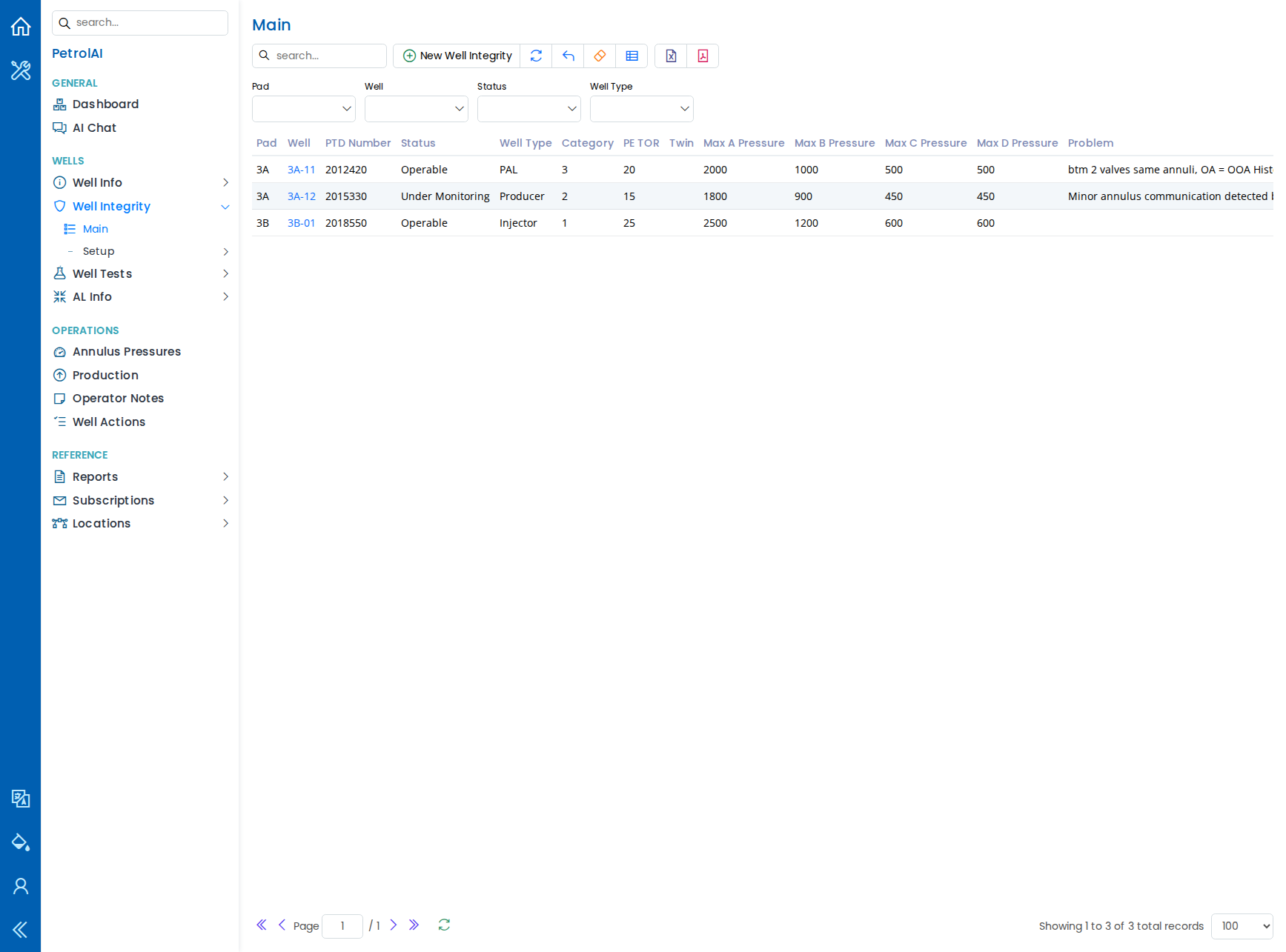This screenshot has width=1286, height=952.
Task: Click the orange eraser clear-filters icon
Action: pos(600,56)
